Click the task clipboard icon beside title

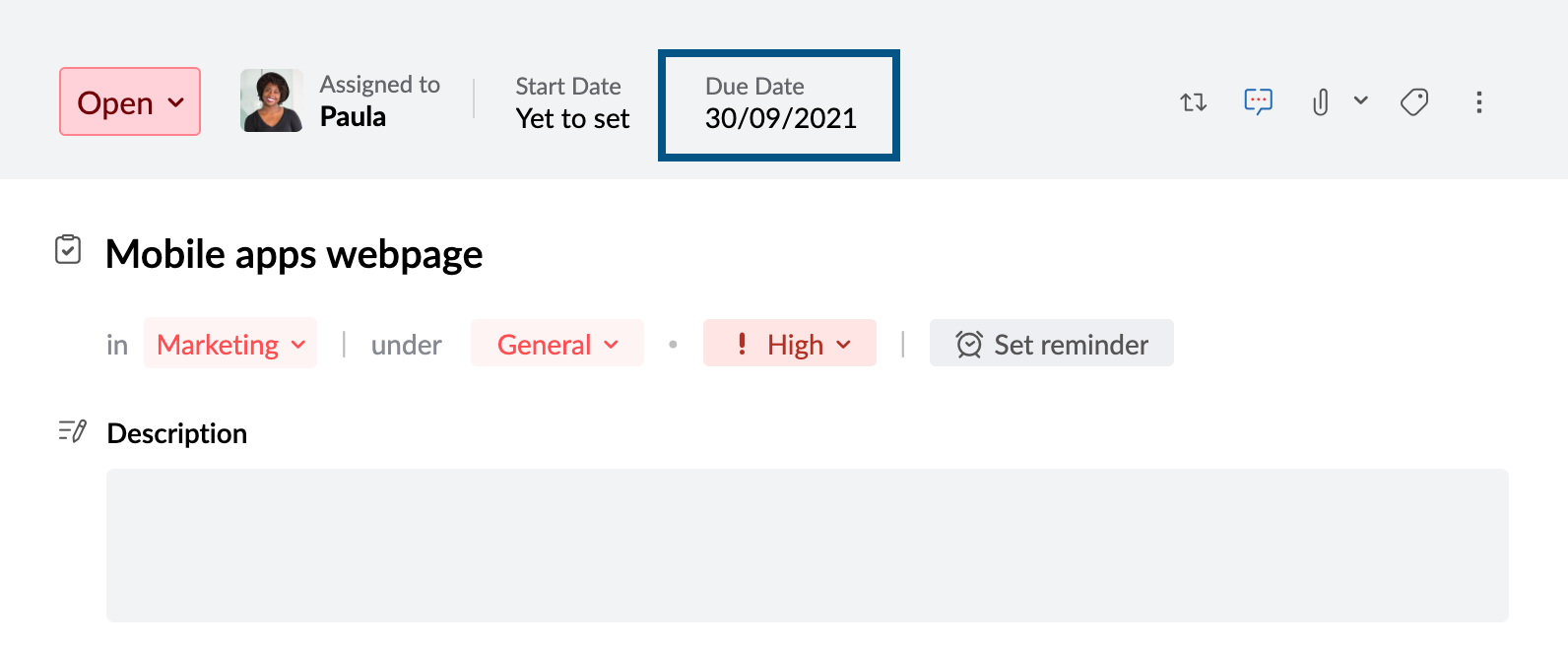tap(68, 250)
